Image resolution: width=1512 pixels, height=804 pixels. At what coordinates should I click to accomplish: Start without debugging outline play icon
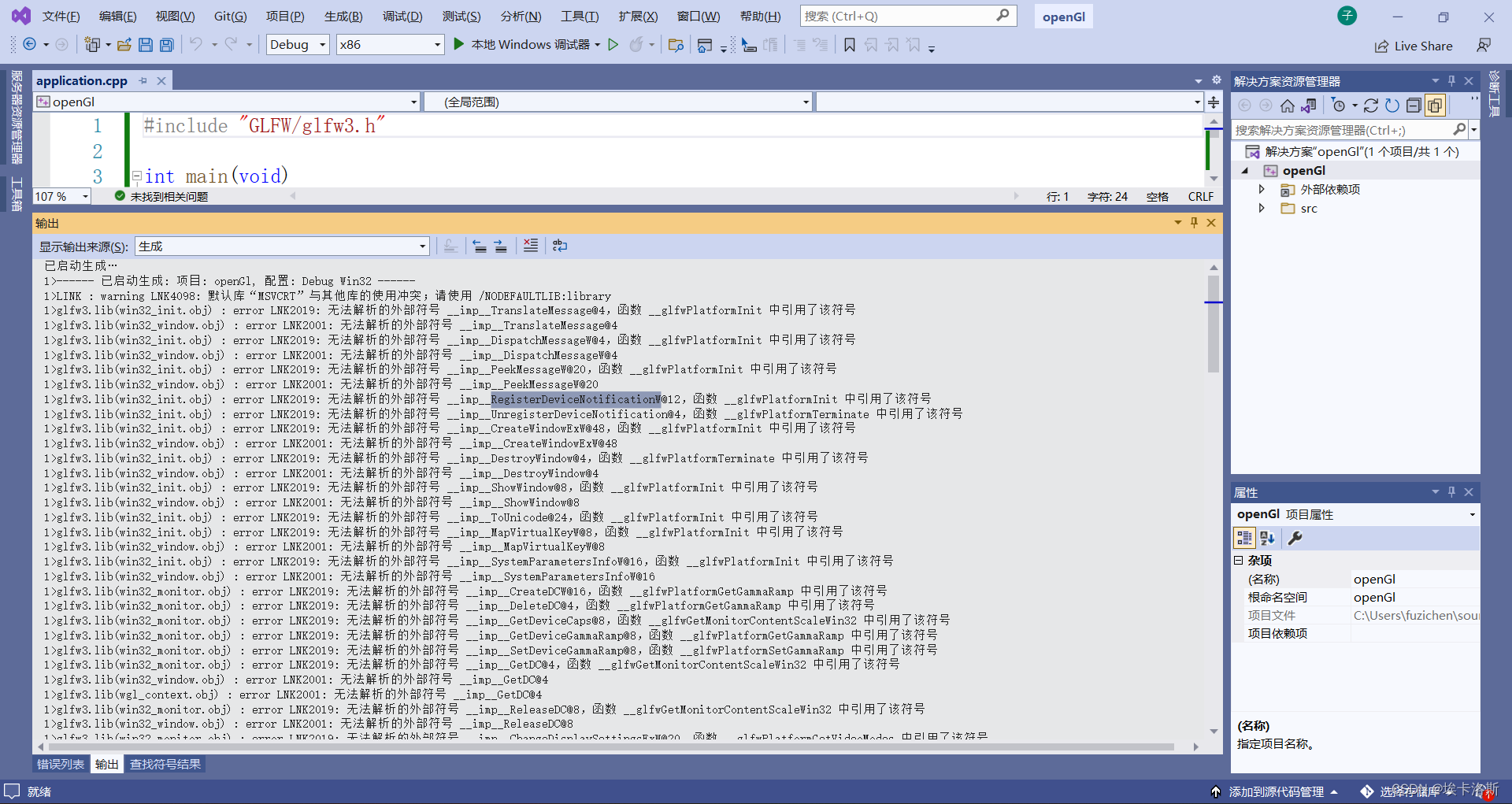[x=613, y=45]
